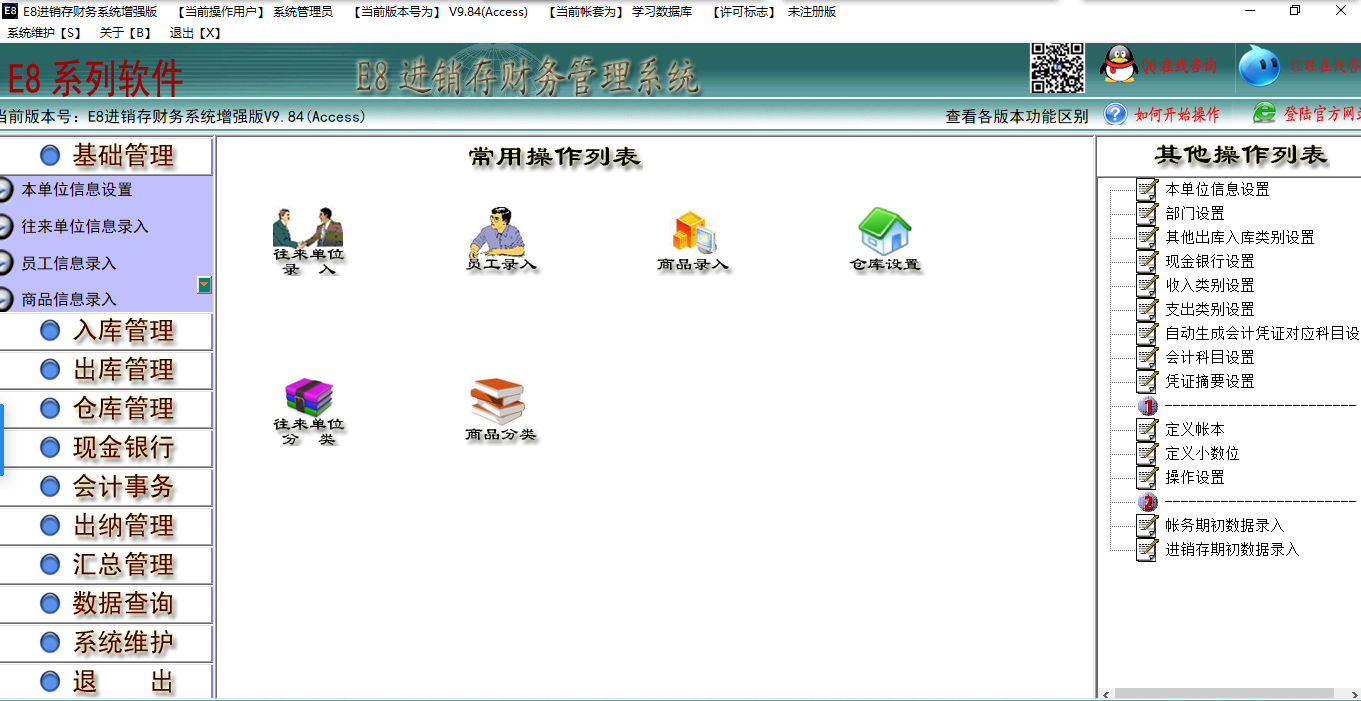The image size is (1361, 701).
Task: Open 自动生成会计凭证对应科目设置 tree item
Action: click(1262, 333)
